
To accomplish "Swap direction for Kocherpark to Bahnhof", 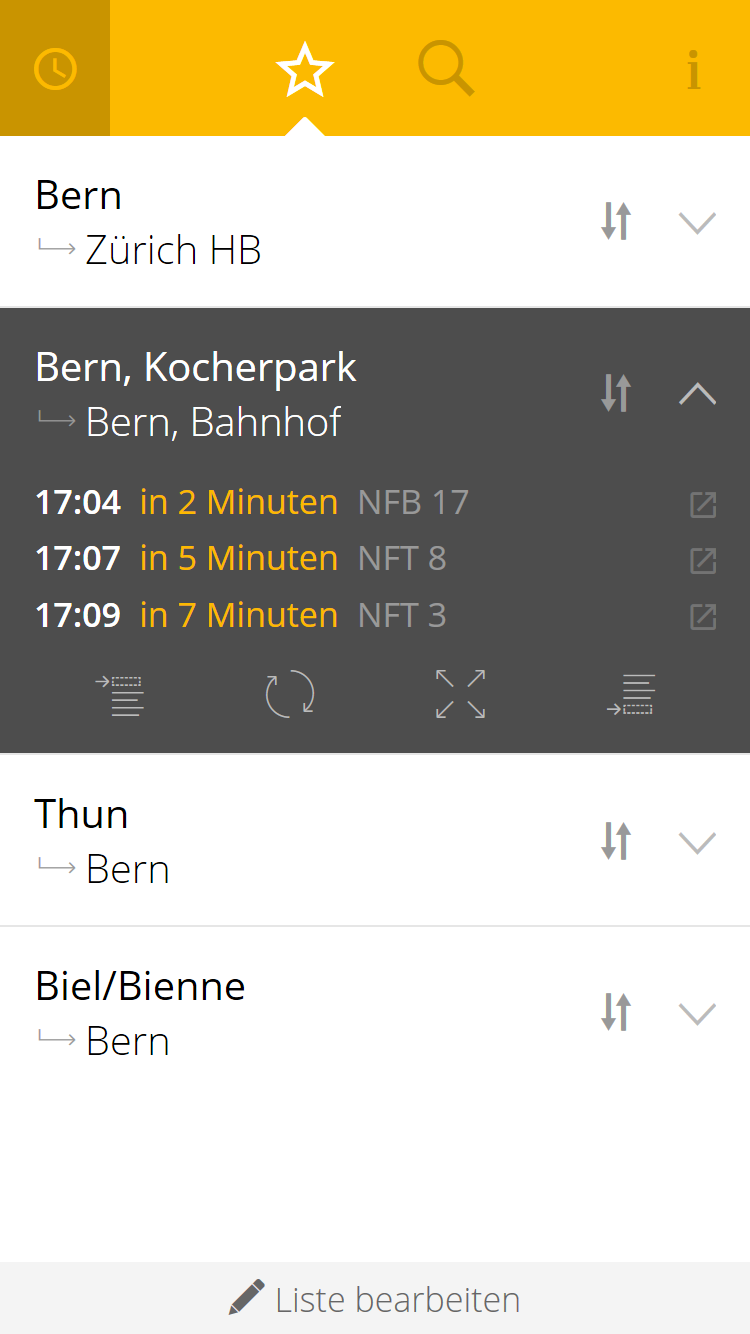I will tap(616, 393).
